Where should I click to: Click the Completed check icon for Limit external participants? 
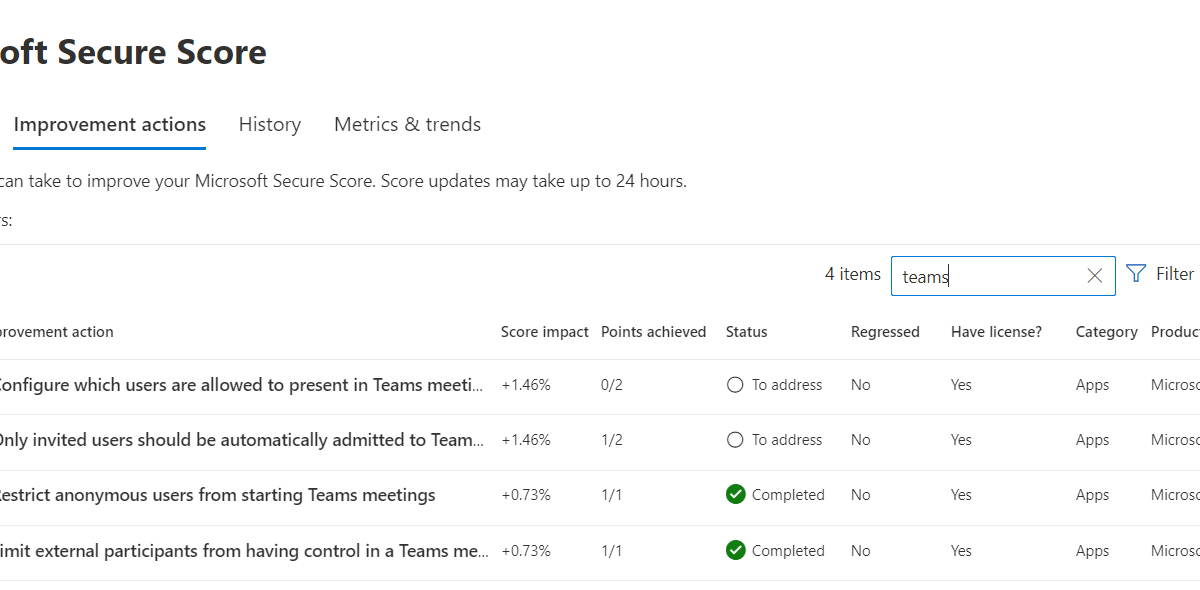click(x=736, y=550)
